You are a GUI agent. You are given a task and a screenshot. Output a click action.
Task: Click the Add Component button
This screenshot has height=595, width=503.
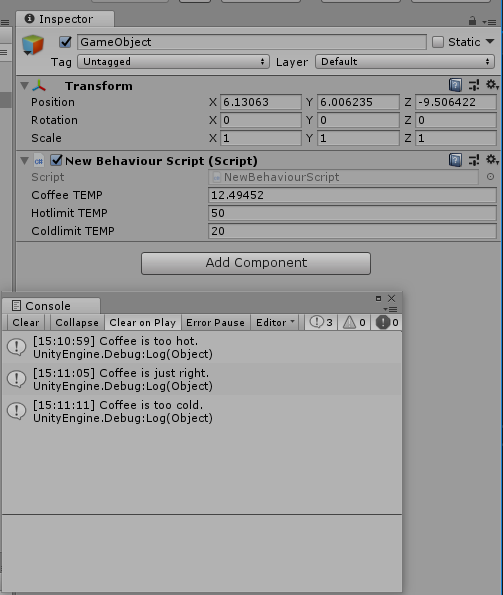click(x=256, y=263)
